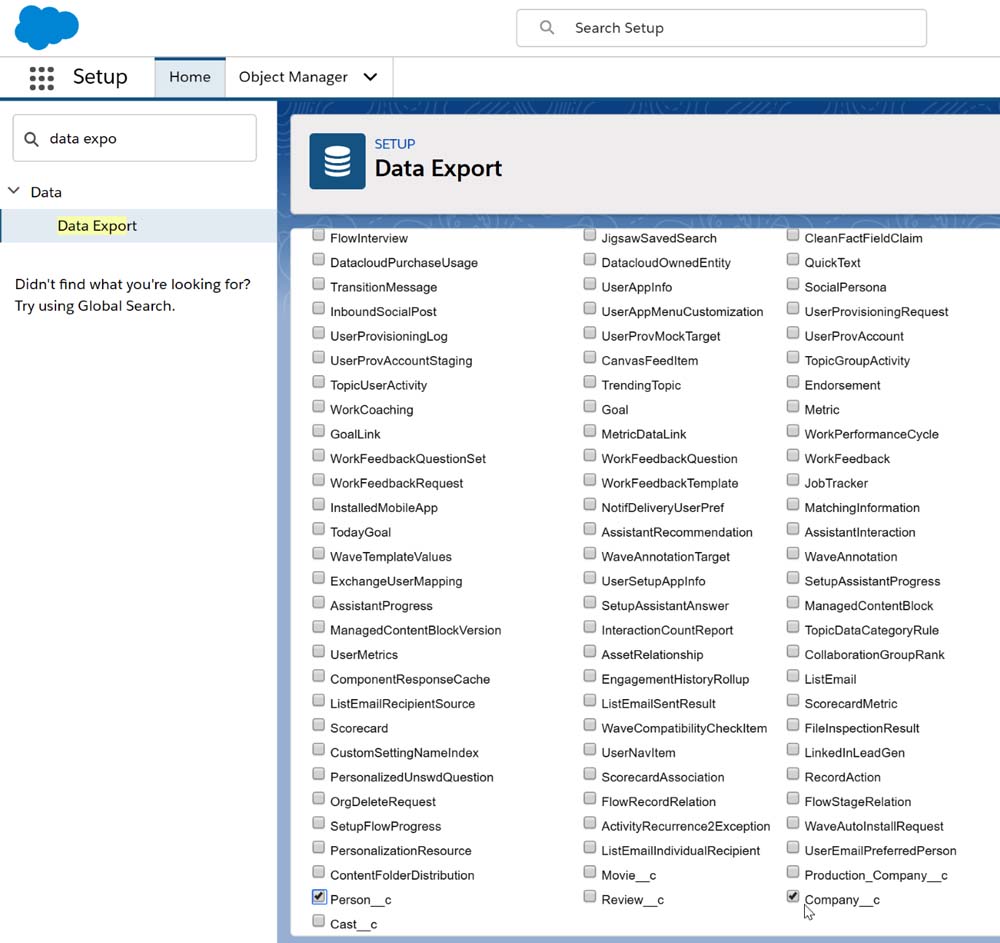The image size is (1000, 943).
Task: Enable the Scorecard checkbox
Action: click(319, 726)
